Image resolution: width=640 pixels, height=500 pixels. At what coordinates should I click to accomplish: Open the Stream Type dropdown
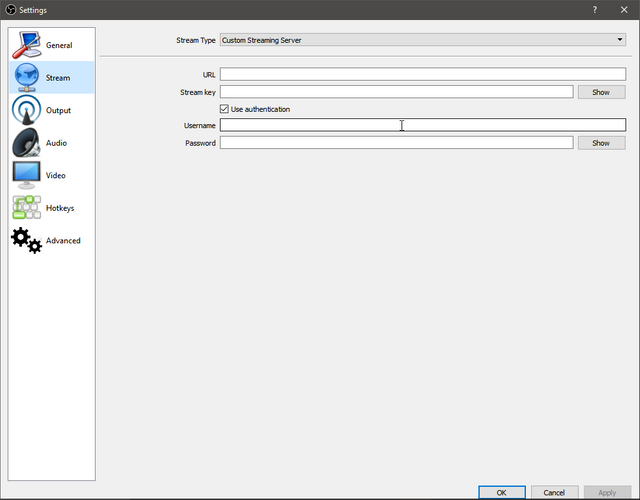pyautogui.click(x=423, y=40)
